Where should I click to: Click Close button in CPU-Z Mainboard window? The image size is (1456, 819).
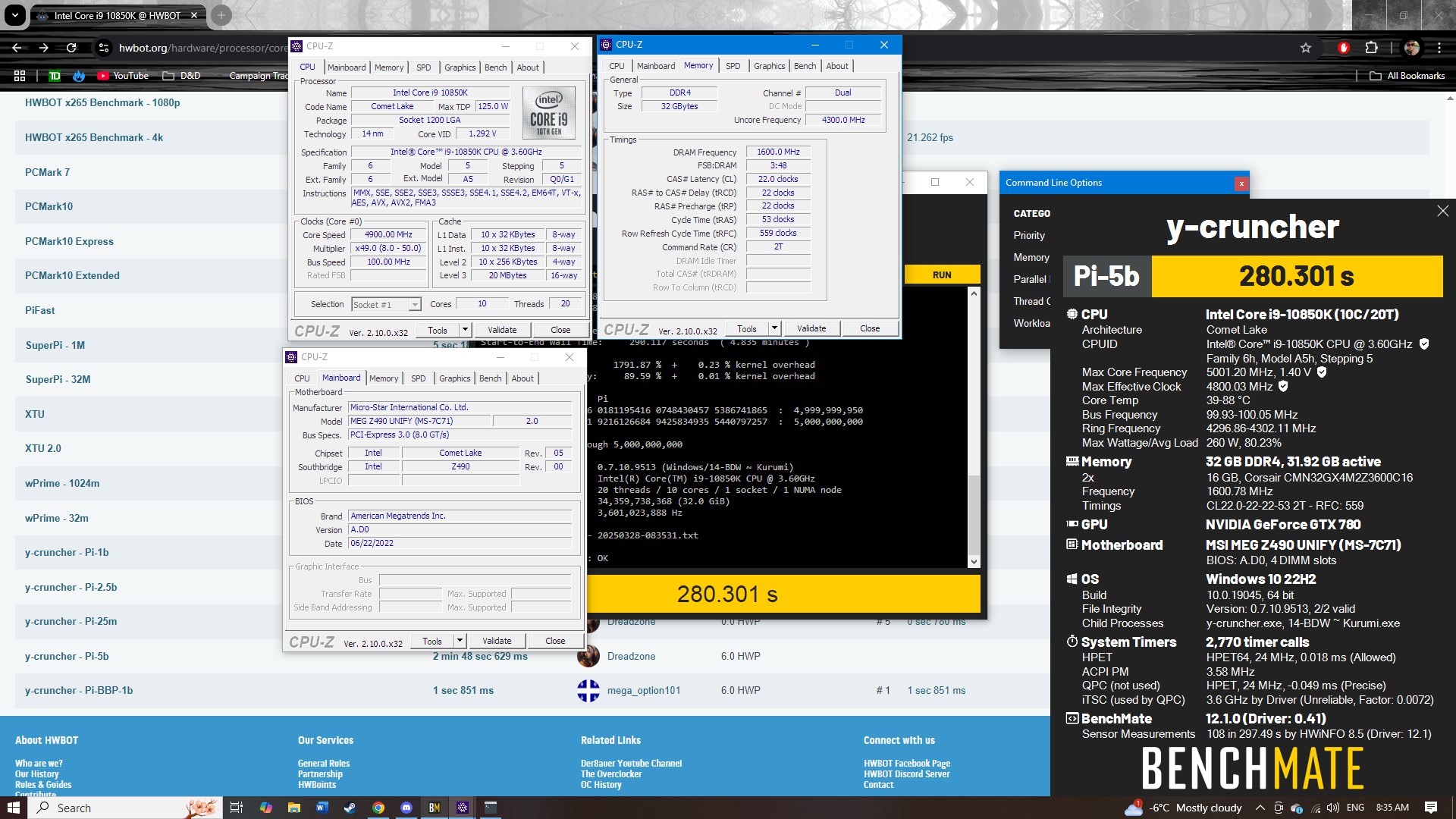point(555,641)
